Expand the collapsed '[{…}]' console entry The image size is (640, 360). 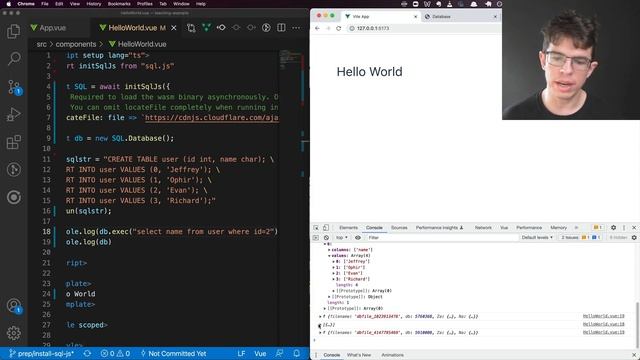click(x=320, y=325)
